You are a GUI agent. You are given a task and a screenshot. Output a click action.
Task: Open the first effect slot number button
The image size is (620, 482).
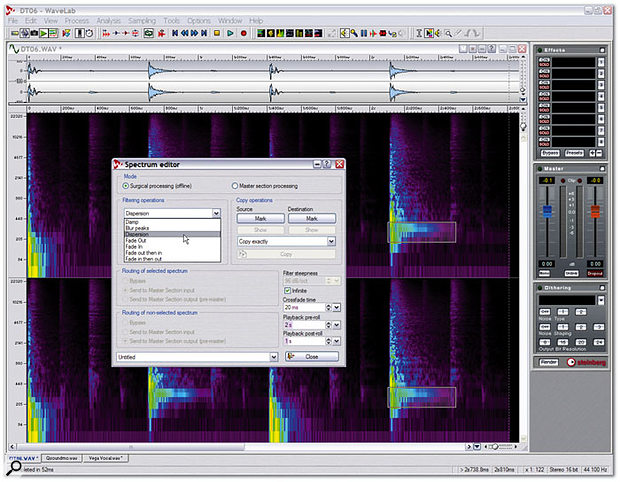pos(601,62)
